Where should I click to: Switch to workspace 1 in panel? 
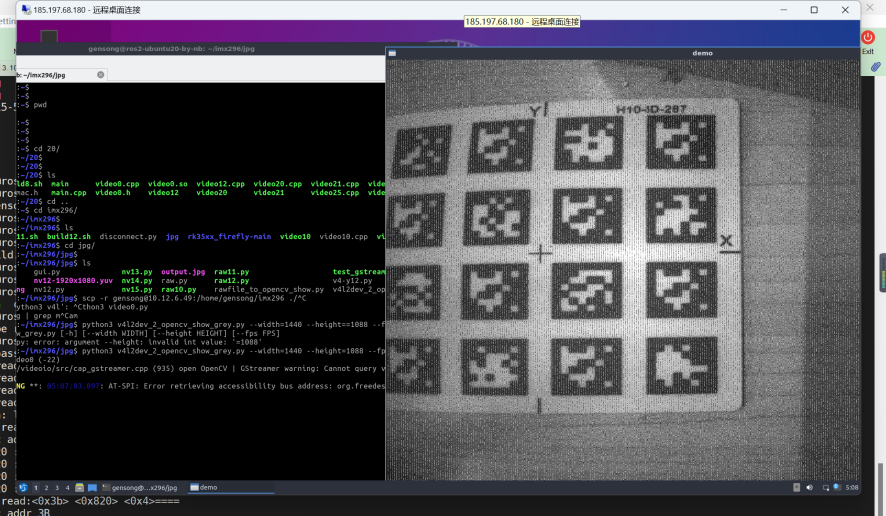36,487
